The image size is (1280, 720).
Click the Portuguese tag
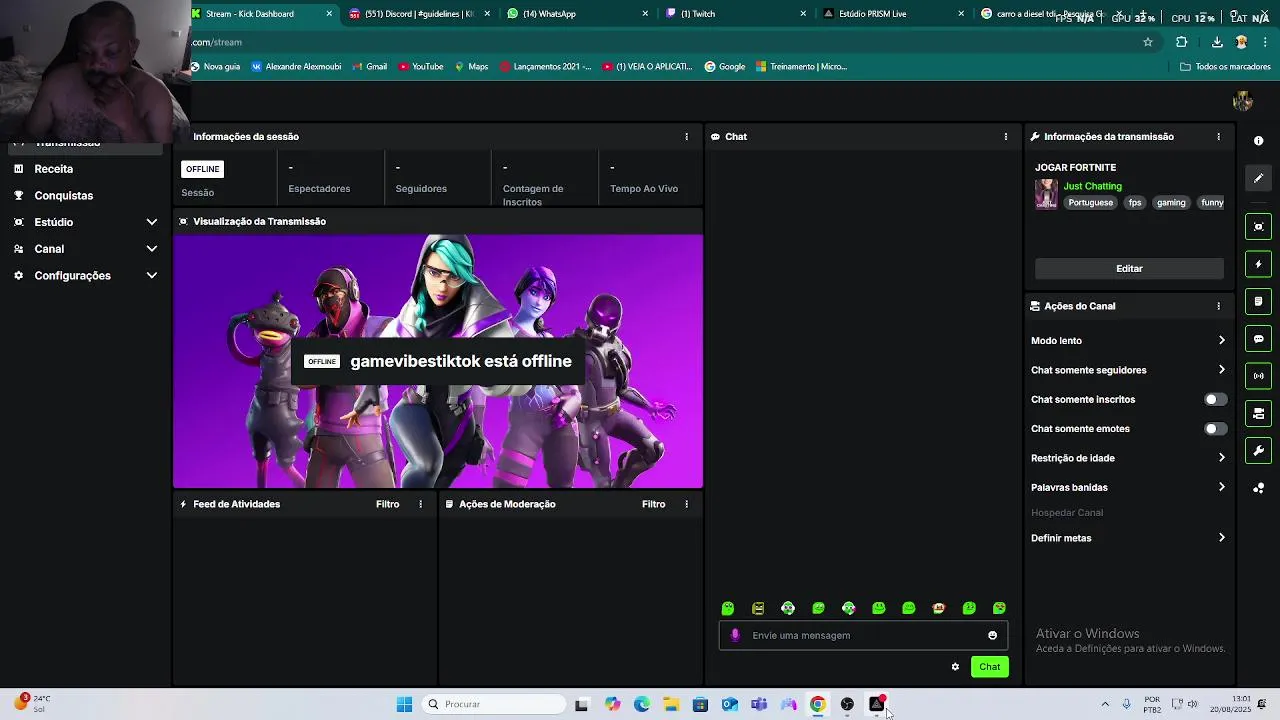coord(1090,203)
